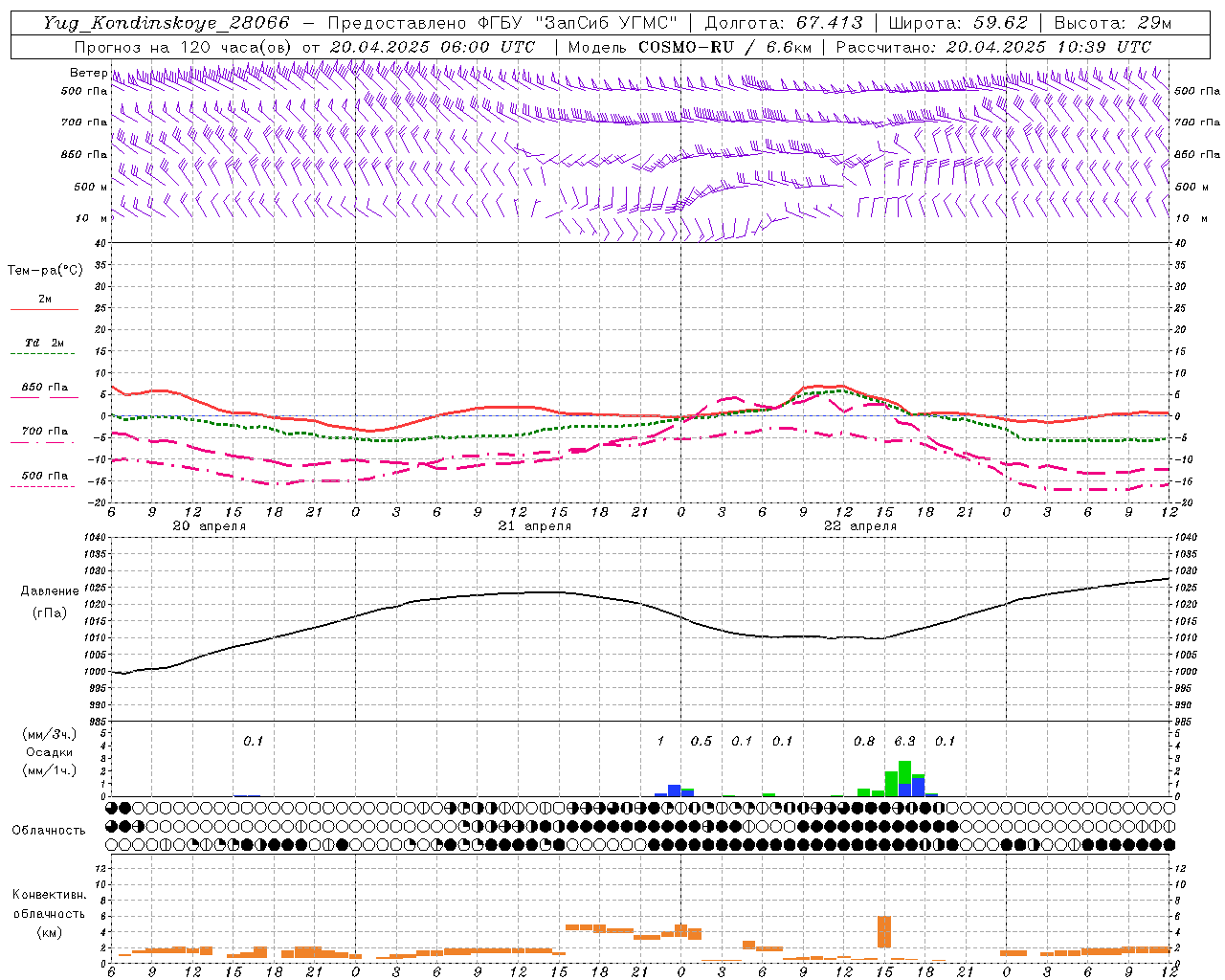Click the longitude value Долгота: 67.413
This screenshot has width=1225, height=980.
click(784, 23)
